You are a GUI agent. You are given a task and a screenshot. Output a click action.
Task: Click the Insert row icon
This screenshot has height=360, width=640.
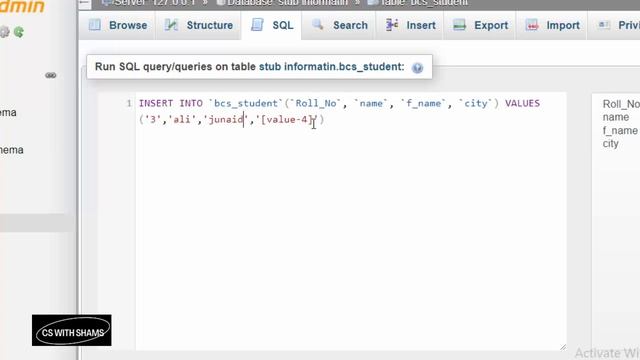(x=392, y=24)
